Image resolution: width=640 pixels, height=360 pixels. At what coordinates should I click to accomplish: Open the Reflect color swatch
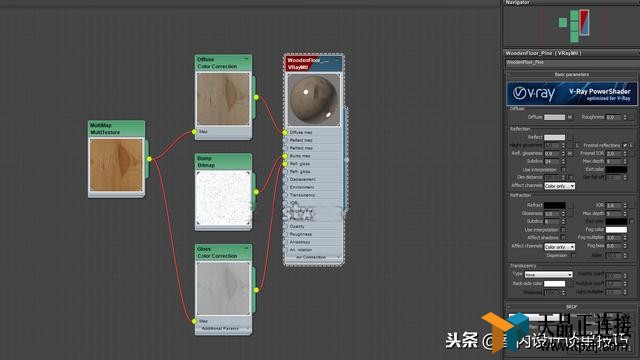(554, 137)
